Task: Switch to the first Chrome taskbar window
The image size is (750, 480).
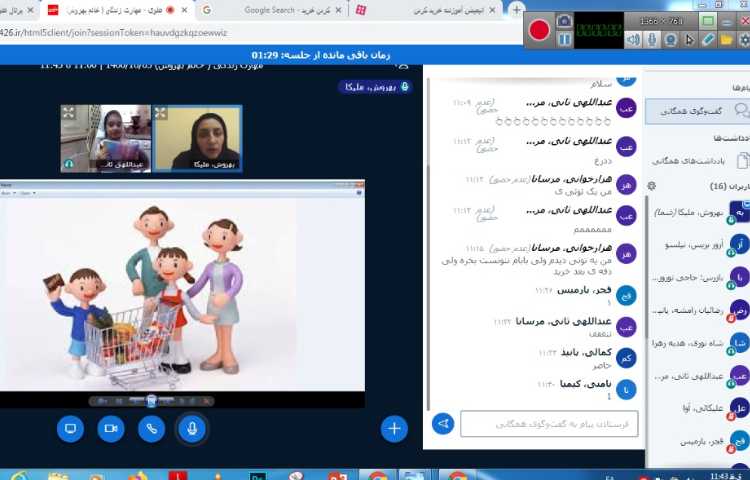Action: click(x=378, y=476)
